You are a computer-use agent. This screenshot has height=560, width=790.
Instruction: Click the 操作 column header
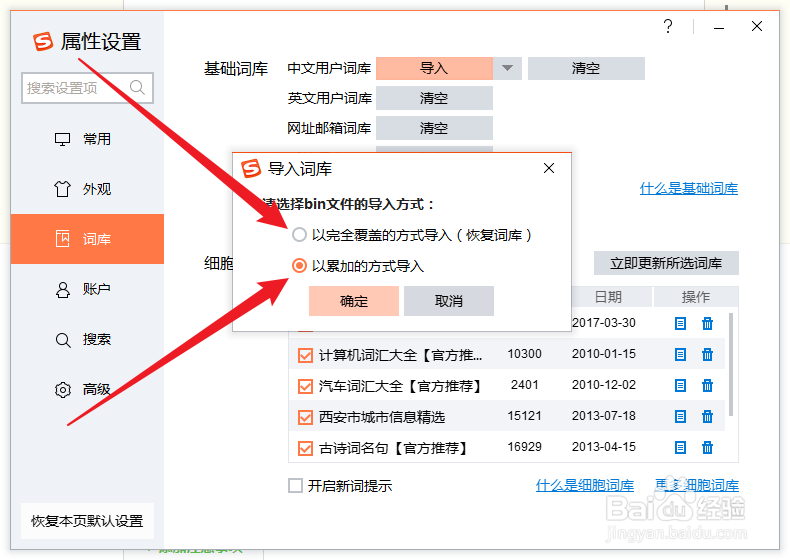coord(696,297)
